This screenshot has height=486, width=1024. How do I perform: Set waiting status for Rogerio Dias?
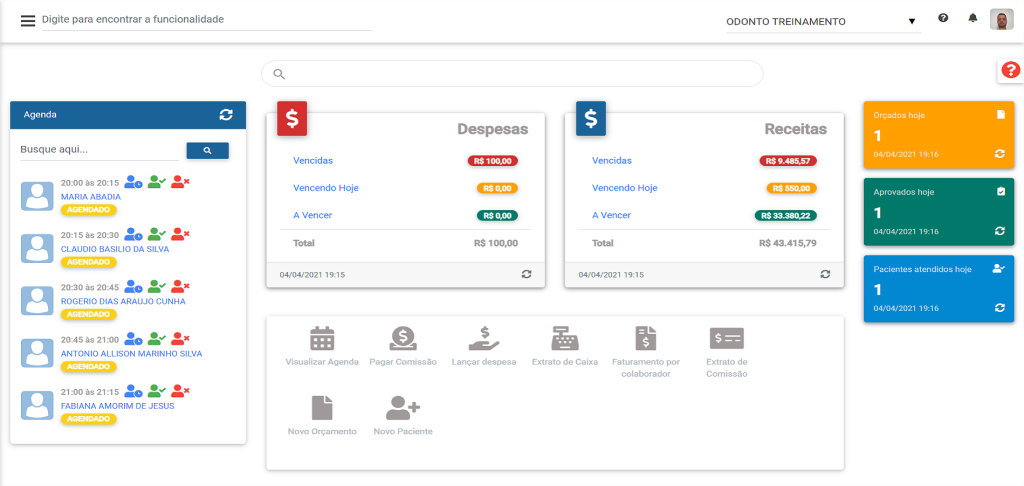click(x=134, y=286)
